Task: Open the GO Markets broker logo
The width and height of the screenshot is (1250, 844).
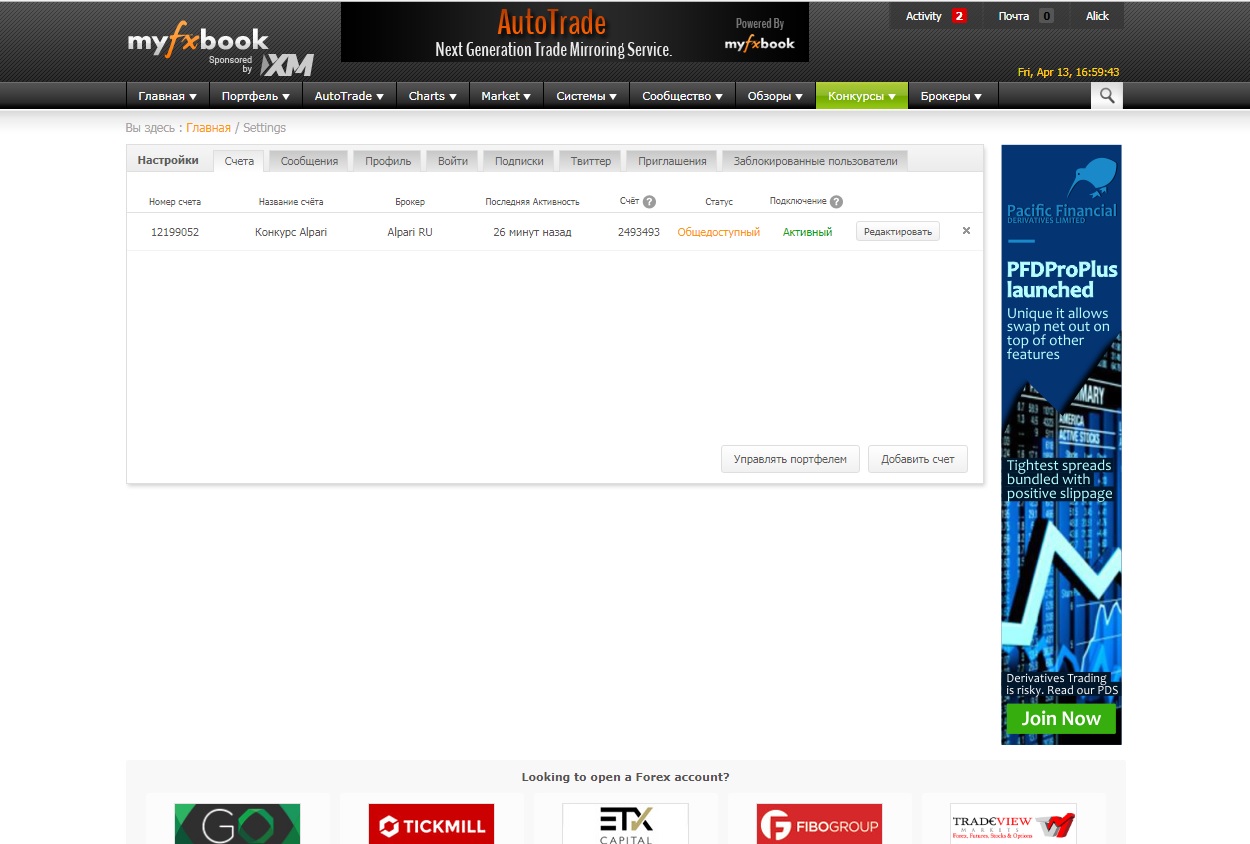Action: click(x=237, y=824)
